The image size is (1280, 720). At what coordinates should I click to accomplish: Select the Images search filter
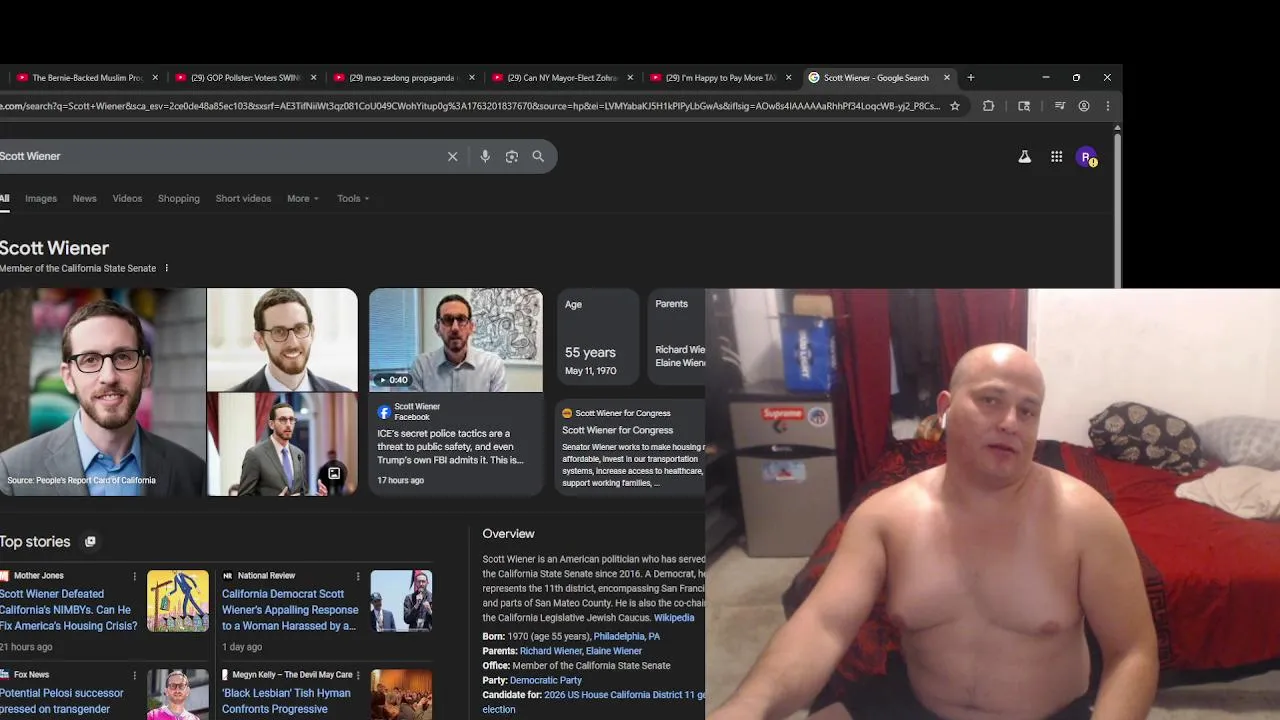click(x=41, y=198)
